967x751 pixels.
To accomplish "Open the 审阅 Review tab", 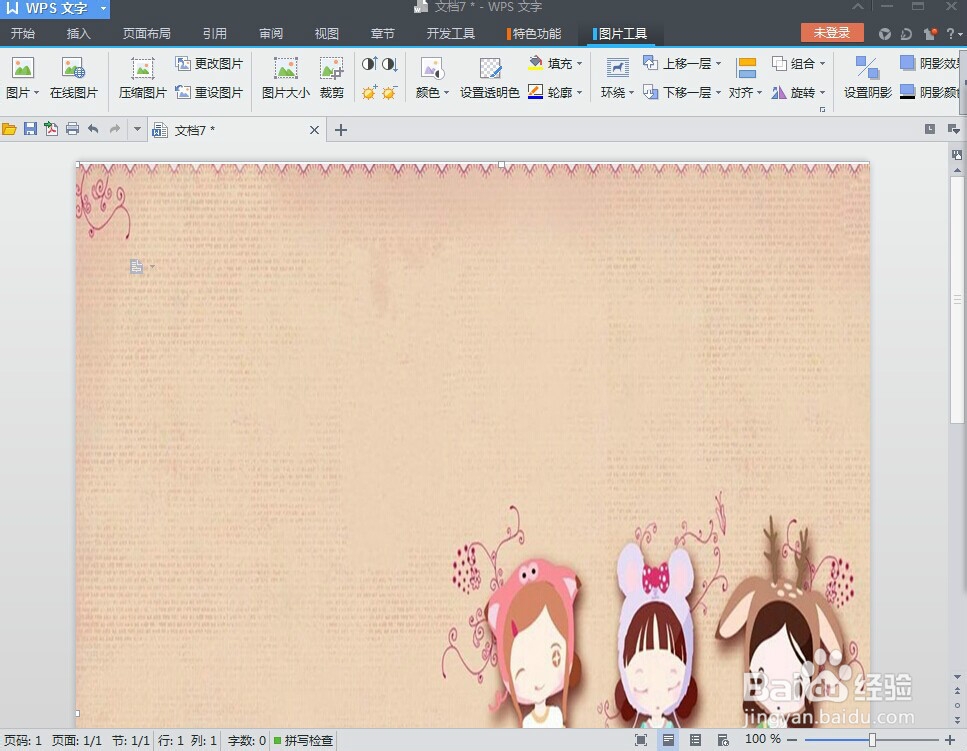I will 271,33.
